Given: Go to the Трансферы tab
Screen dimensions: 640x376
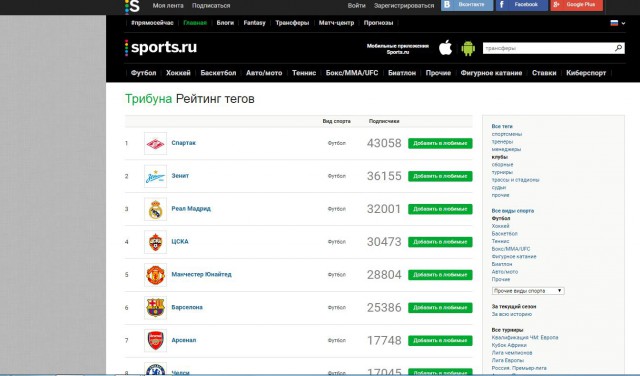Looking at the screenshot, I should click(292, 23).
